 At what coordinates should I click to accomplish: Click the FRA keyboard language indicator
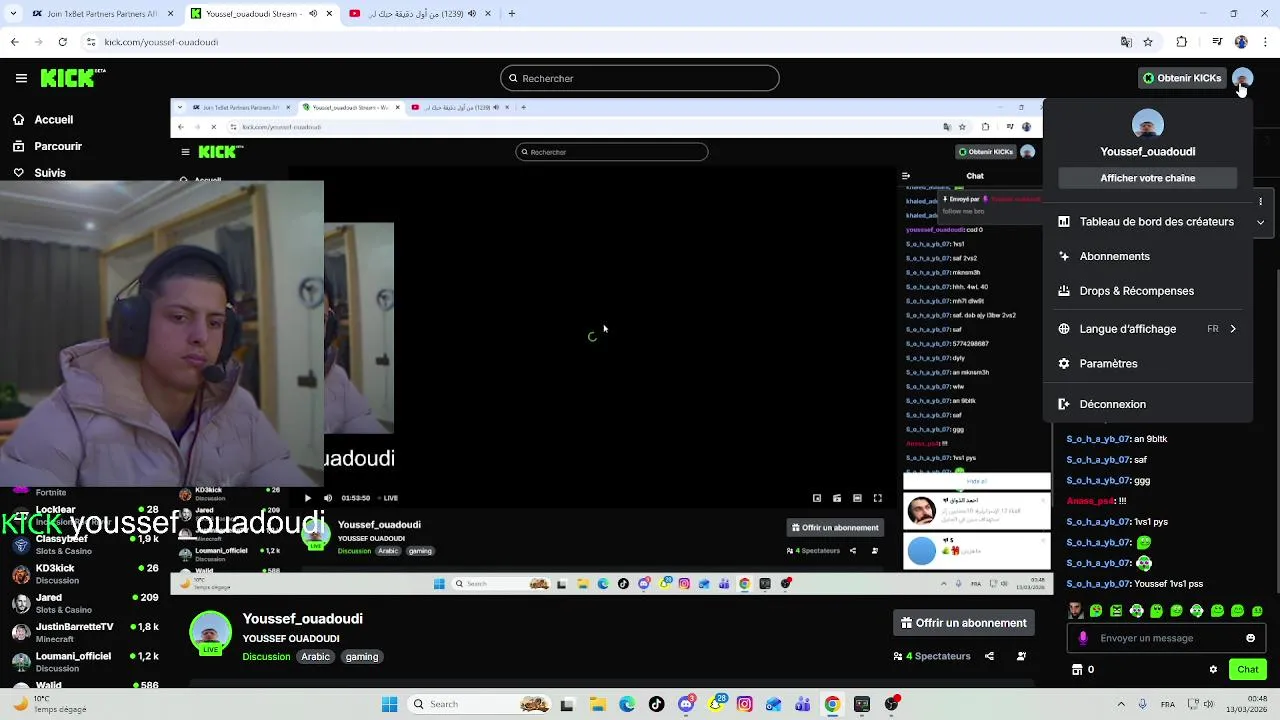coord(1168,704)
